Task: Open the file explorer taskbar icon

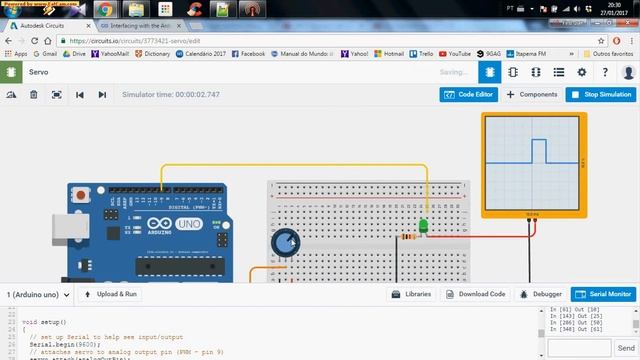Action: (x=136, y=9)
